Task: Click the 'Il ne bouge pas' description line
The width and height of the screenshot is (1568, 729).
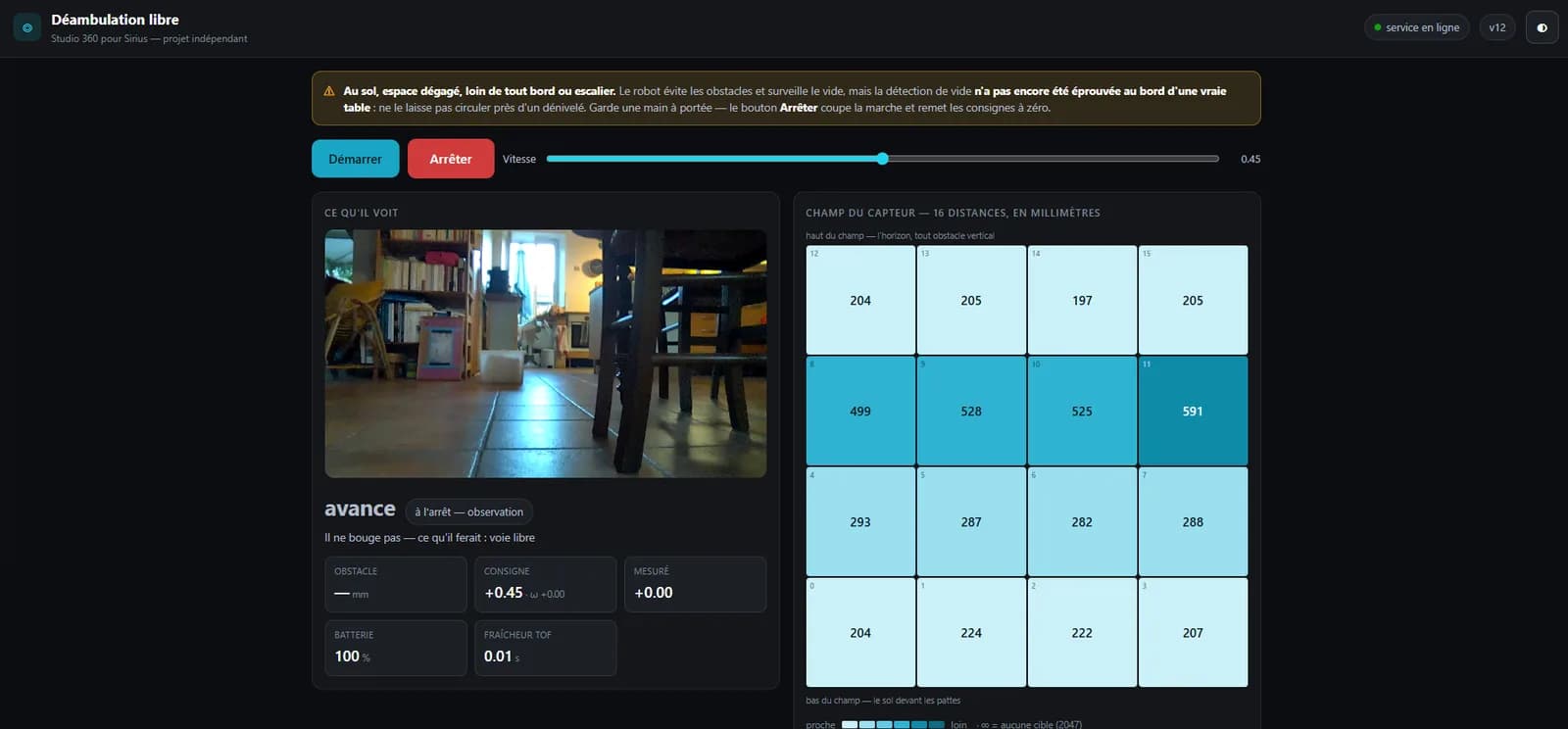Action: pyautogui.click(x=429, y=538)
